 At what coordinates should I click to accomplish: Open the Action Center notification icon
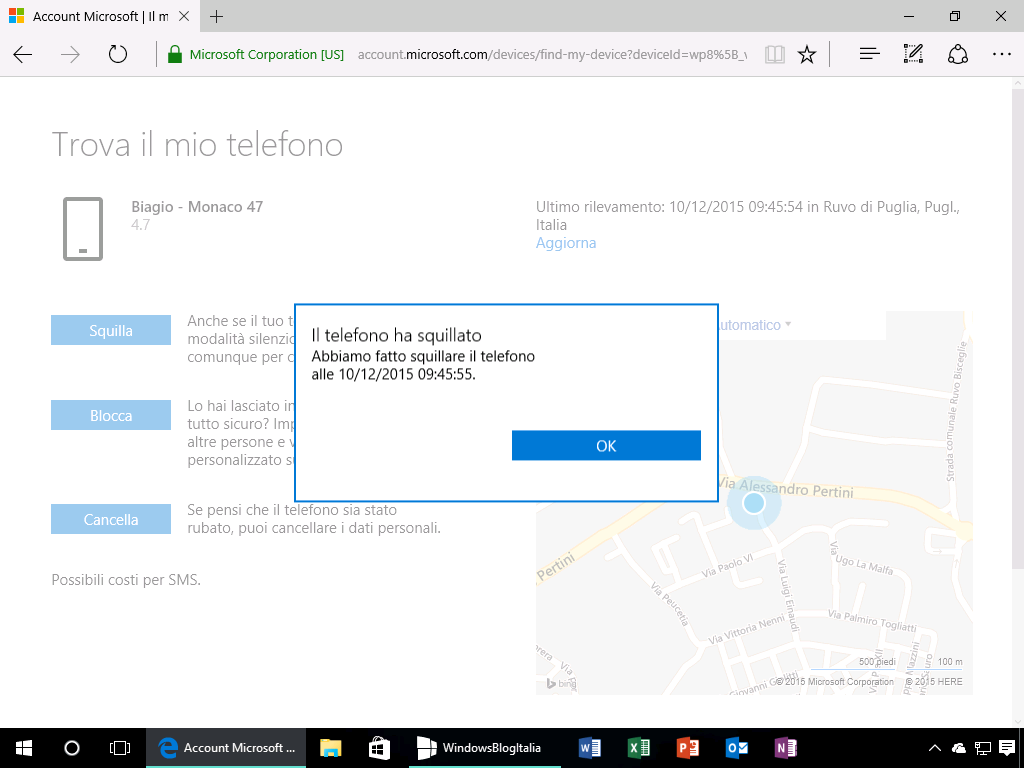(x=1007, y=748)
